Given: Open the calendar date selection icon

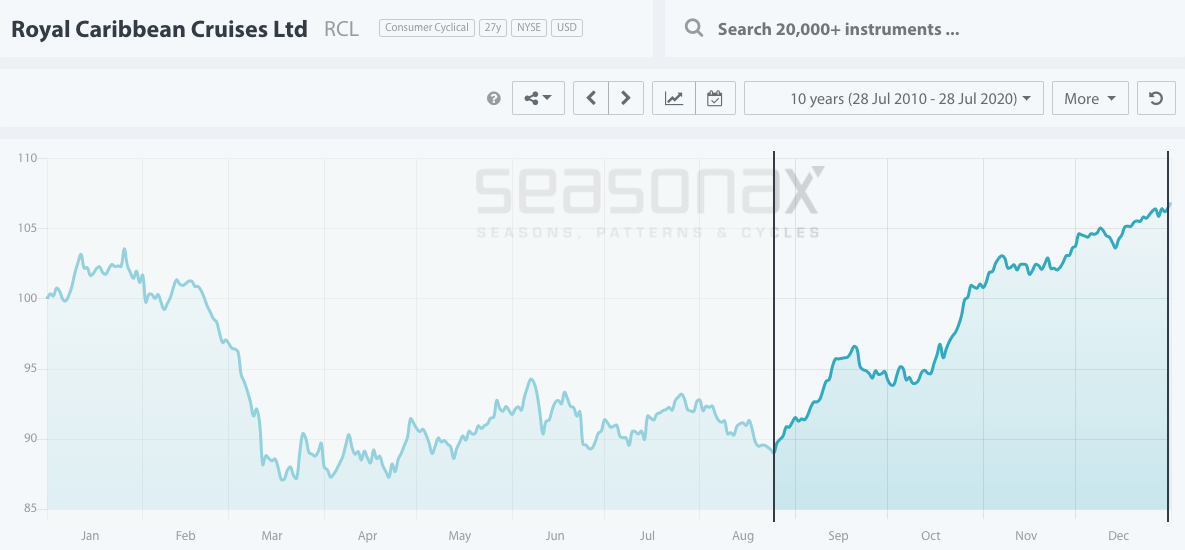Looking at the screenshot, I should pos(714,98).
